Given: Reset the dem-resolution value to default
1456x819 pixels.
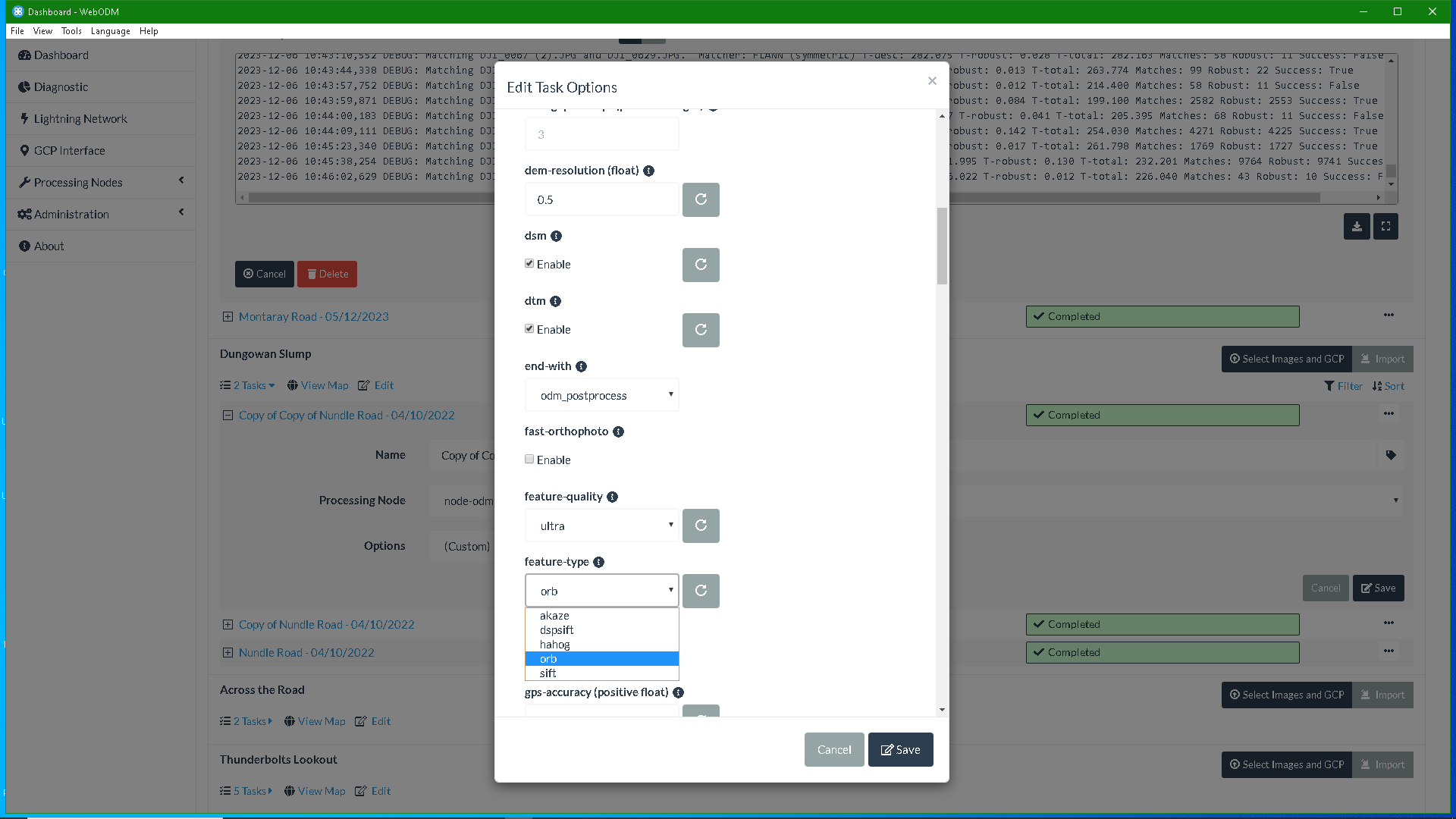Looking at the screenshot, I should [700, 199].
